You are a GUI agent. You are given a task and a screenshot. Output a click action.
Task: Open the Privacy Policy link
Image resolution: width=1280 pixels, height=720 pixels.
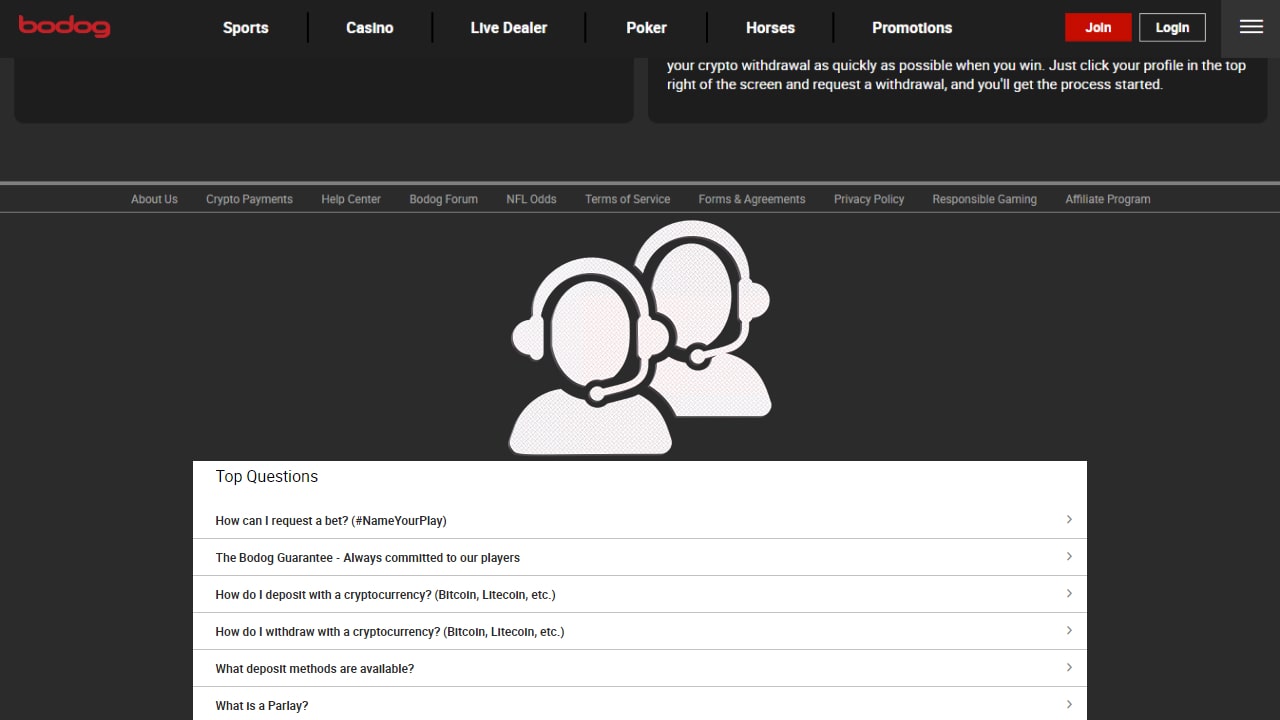coord(869,199)
